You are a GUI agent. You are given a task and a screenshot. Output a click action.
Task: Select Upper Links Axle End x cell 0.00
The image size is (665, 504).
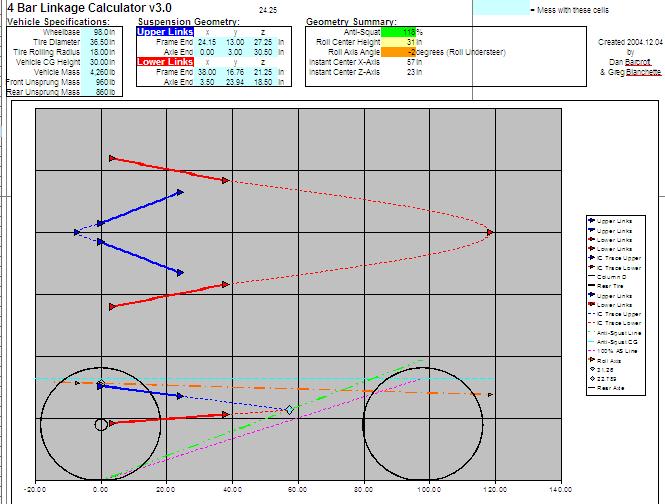click(x=207, y=52)
